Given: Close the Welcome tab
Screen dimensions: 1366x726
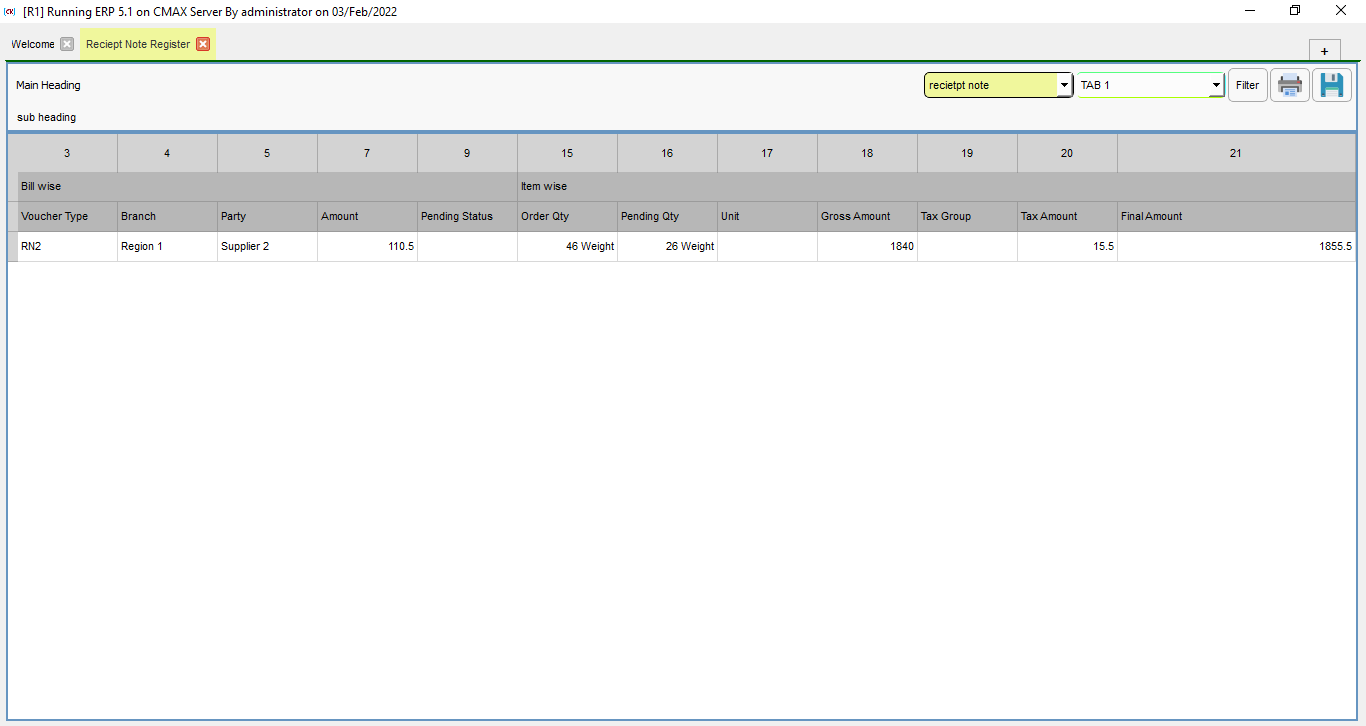Looking at the screenshot, I should click(x=66, y=43).
